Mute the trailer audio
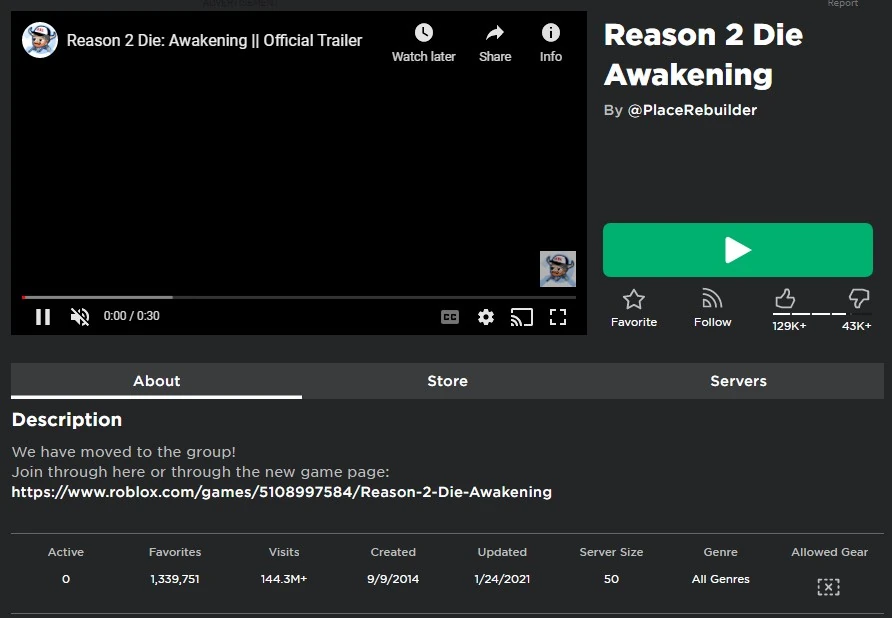The image size is (892, 618). click(79, 316)
